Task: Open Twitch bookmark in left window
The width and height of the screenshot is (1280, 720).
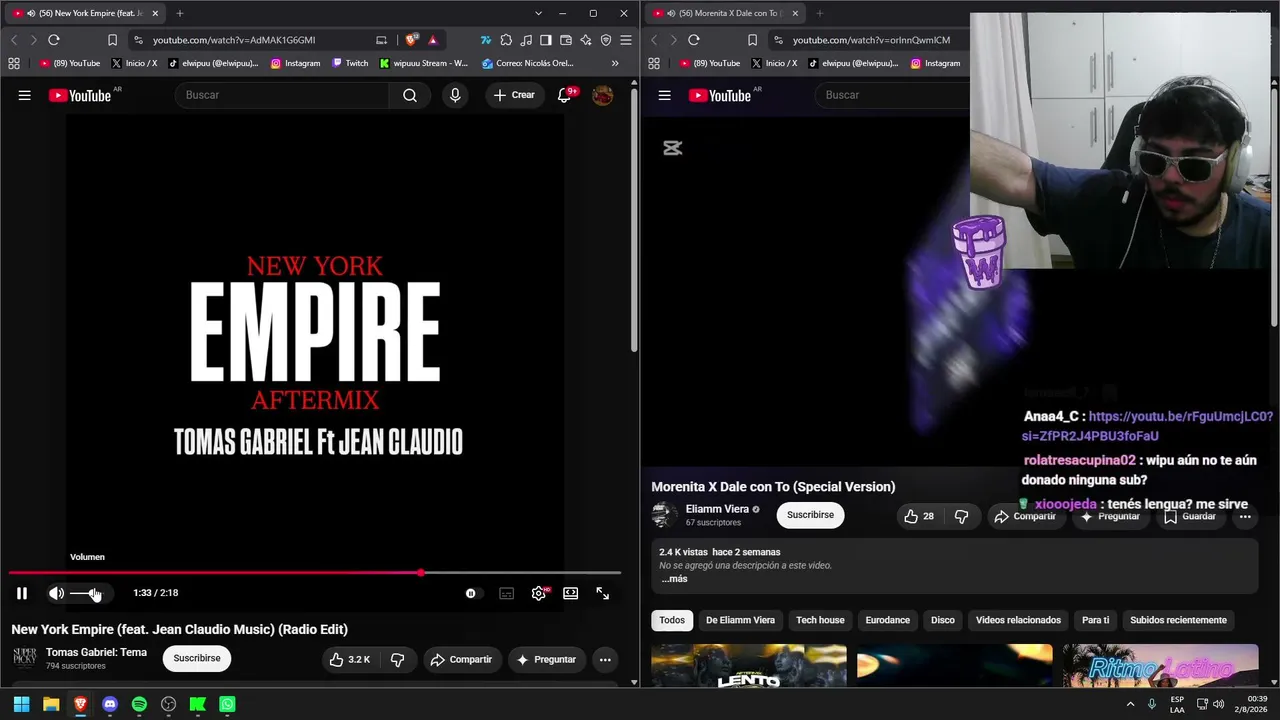Action: (350, 63)
